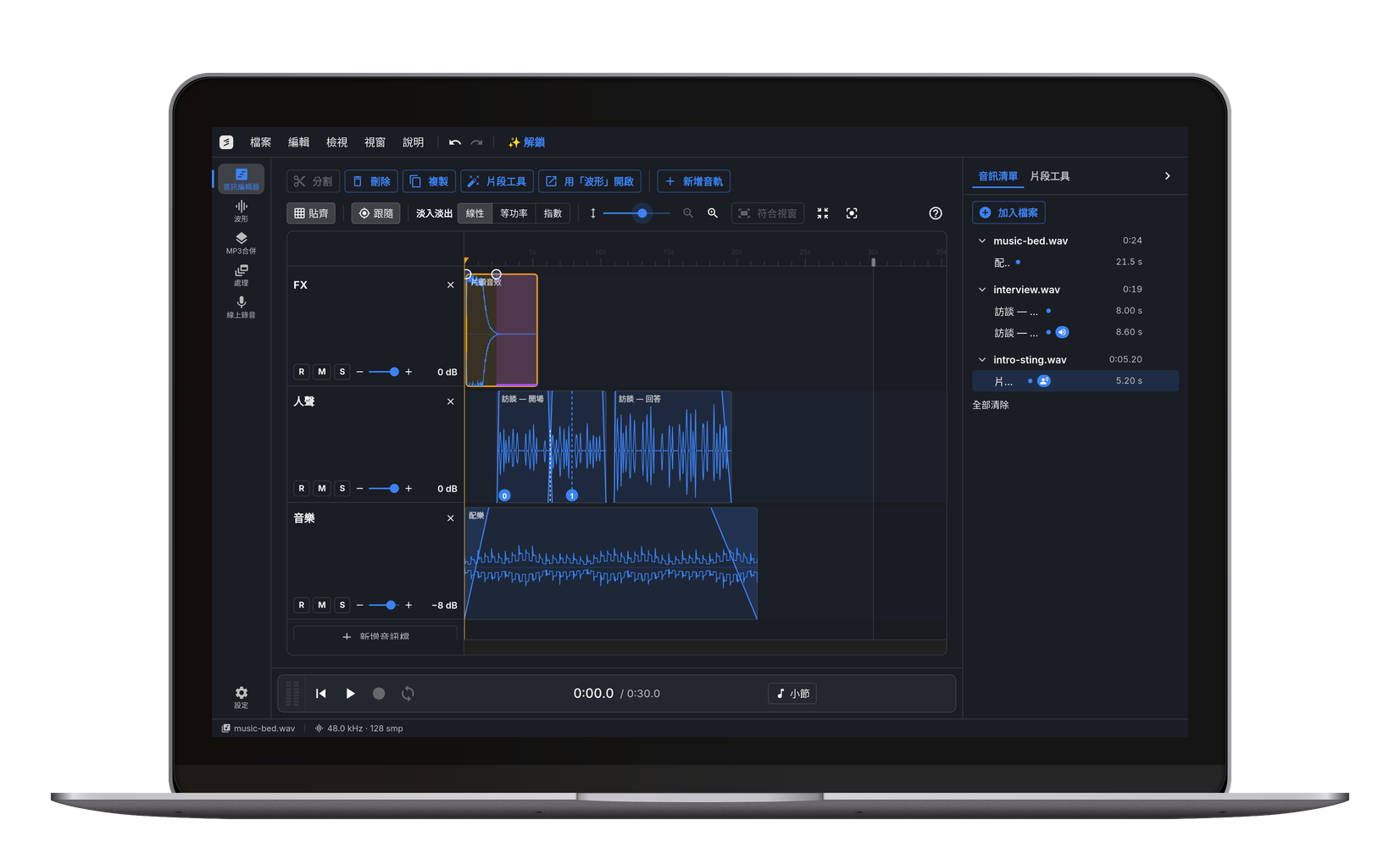Click the voice icon on the 5.20 s clip
Image resolution: width=1400 pixels, height=864 pixels.
pos(1044,381)
